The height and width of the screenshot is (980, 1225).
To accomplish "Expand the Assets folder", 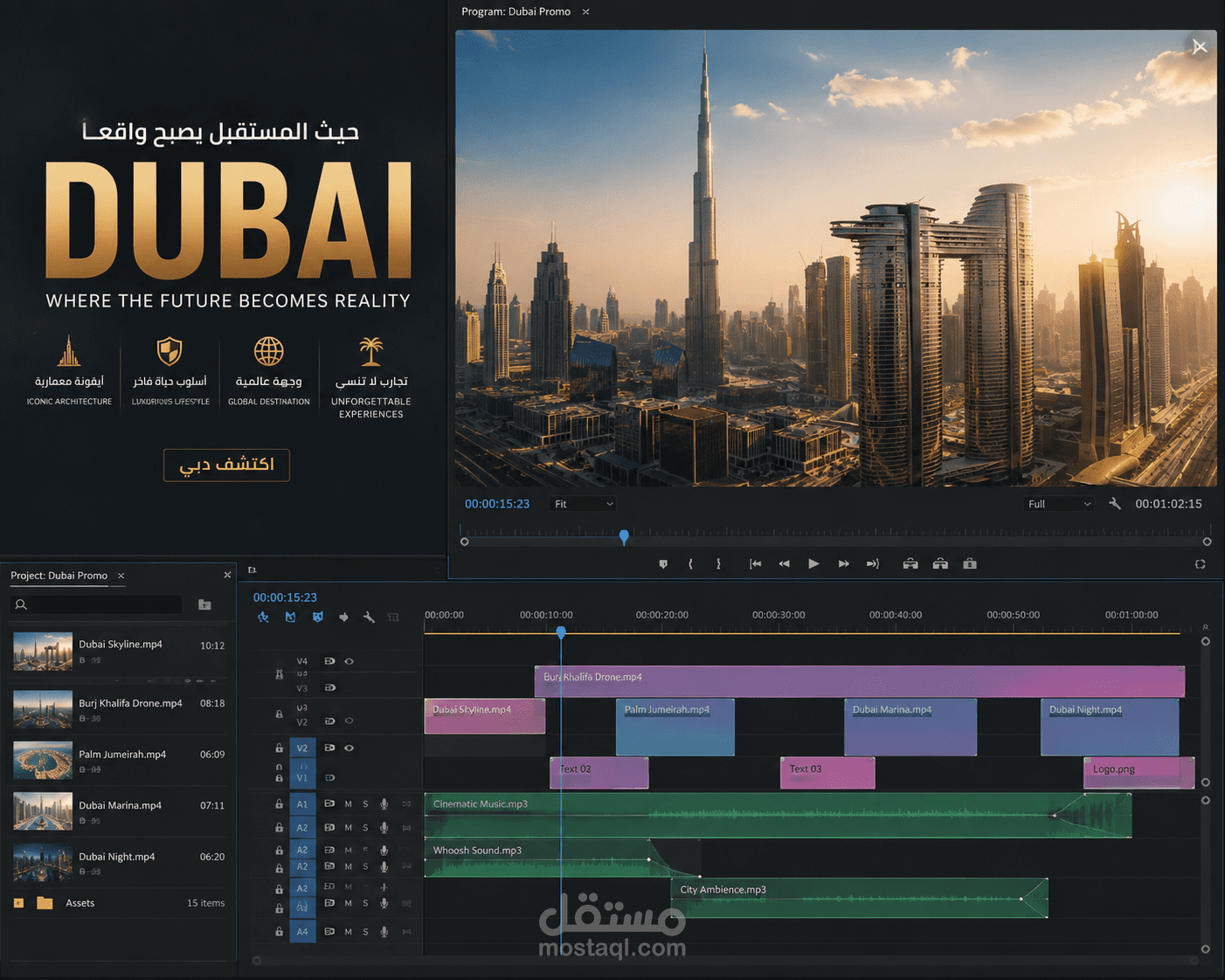I will (45, 903).
